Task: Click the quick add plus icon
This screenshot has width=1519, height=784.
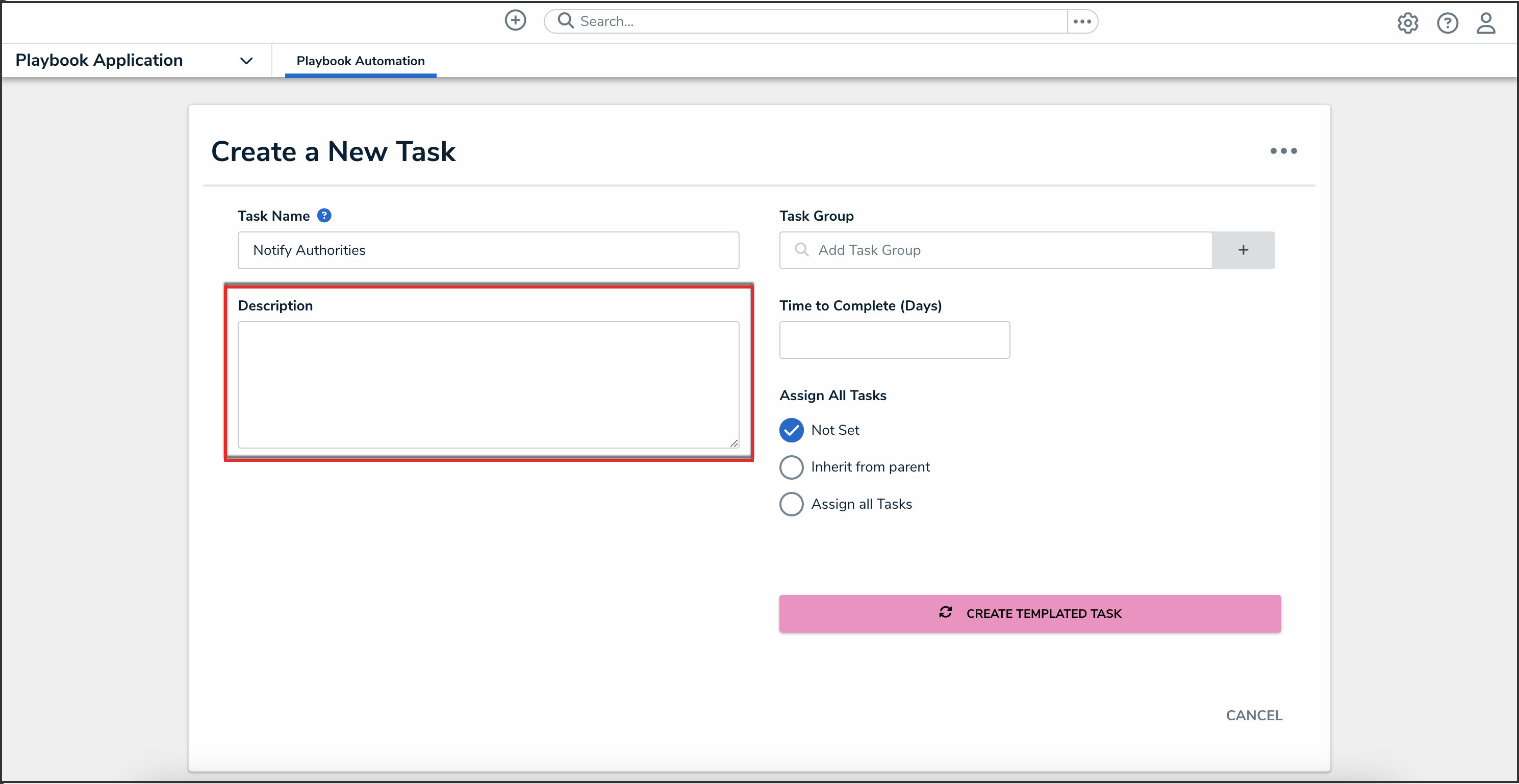Action: [x=515, y=20]
